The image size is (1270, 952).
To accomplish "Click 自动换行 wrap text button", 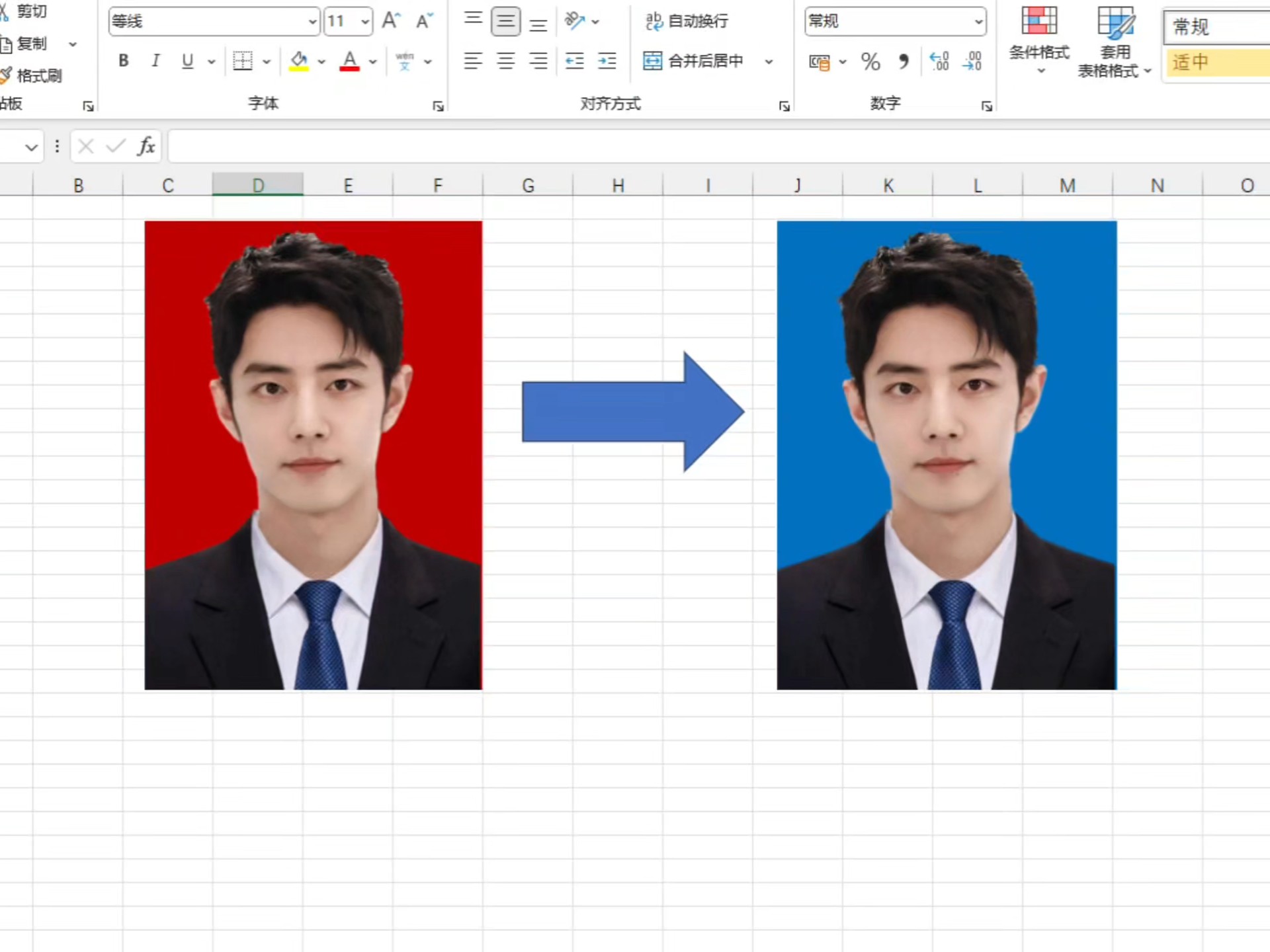I will [687, 21].
